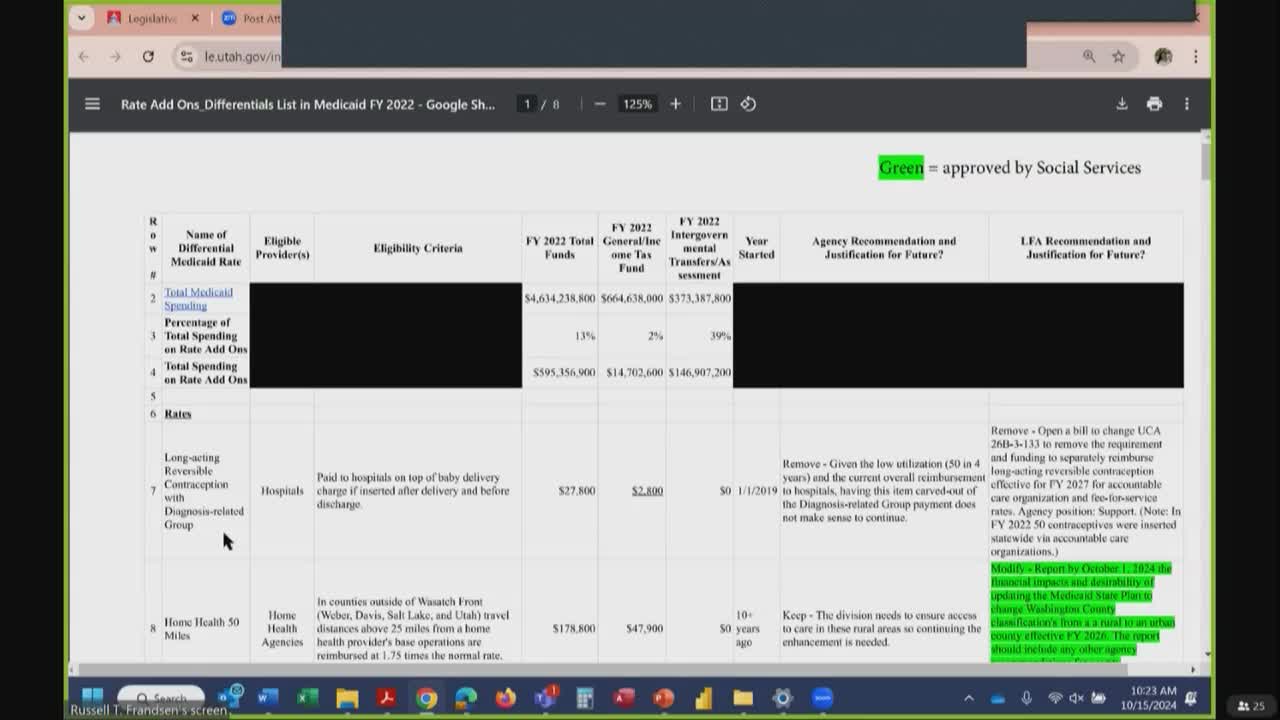This screenshot has width=1280, height=720.
Task: Click the Hospitals eligible provider cell
Action: (282, 491)
